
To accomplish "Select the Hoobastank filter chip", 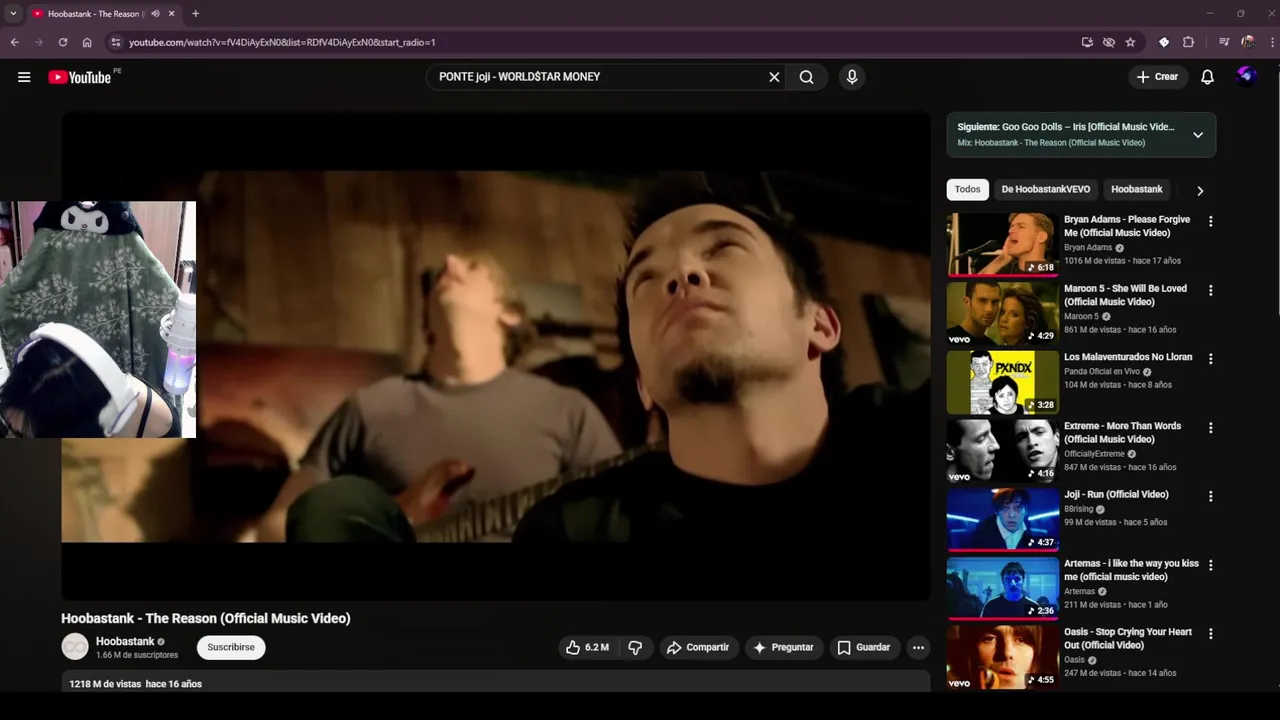I will 1137,190.
